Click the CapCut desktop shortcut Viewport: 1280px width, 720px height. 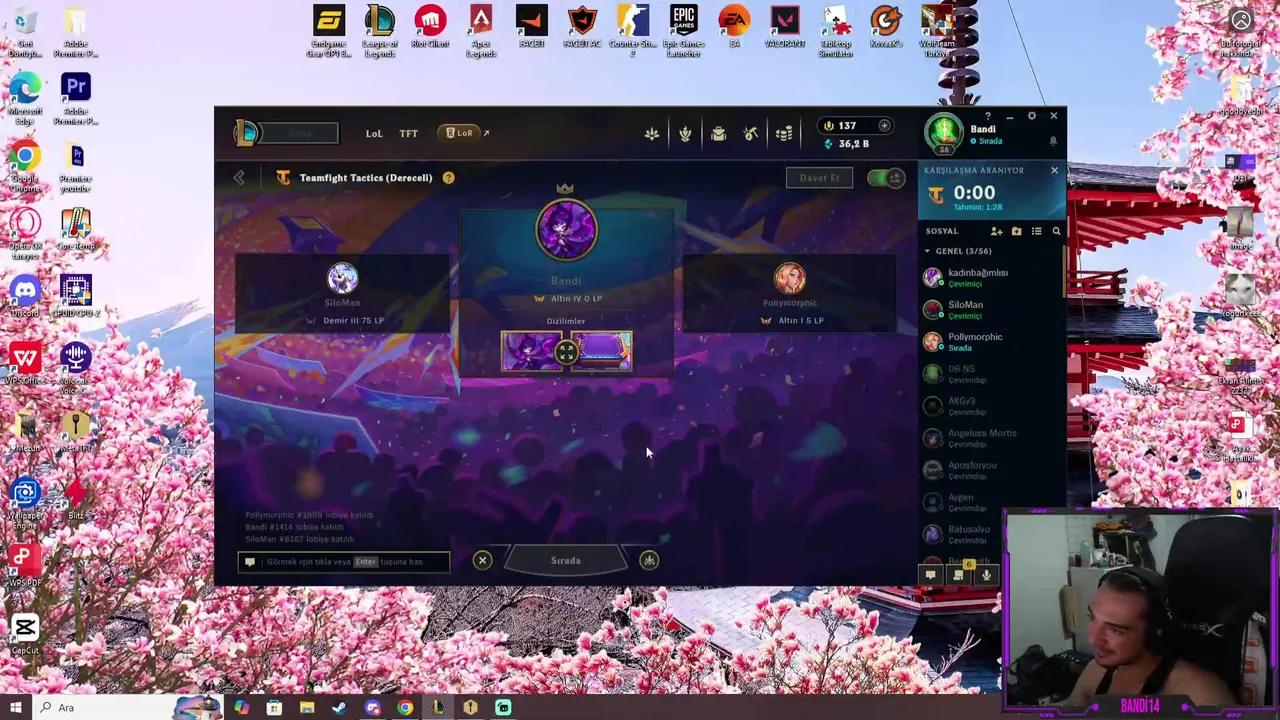point(25,634)
